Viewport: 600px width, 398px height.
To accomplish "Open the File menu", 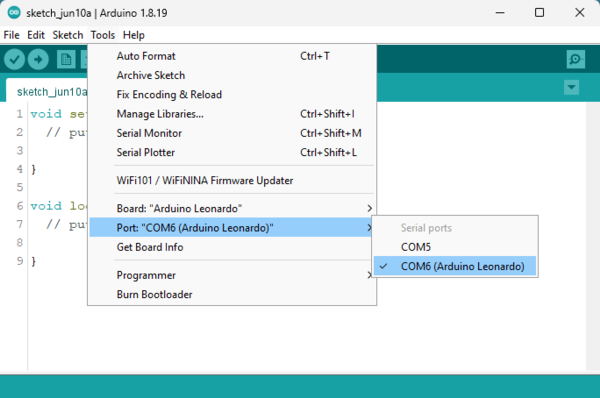I will (x=11, y=35).
